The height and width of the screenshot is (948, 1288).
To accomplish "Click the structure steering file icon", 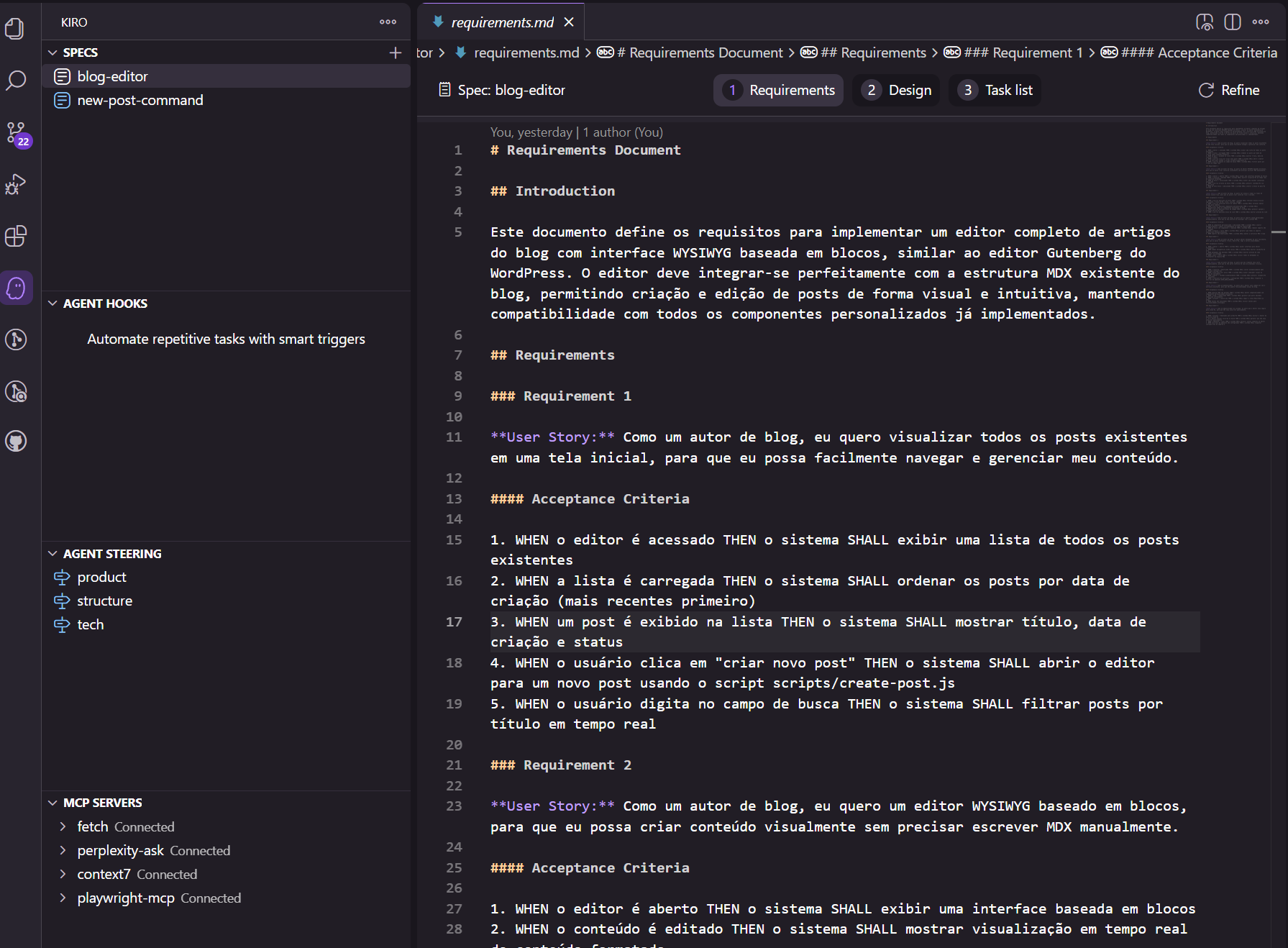I will pos(63,601).
